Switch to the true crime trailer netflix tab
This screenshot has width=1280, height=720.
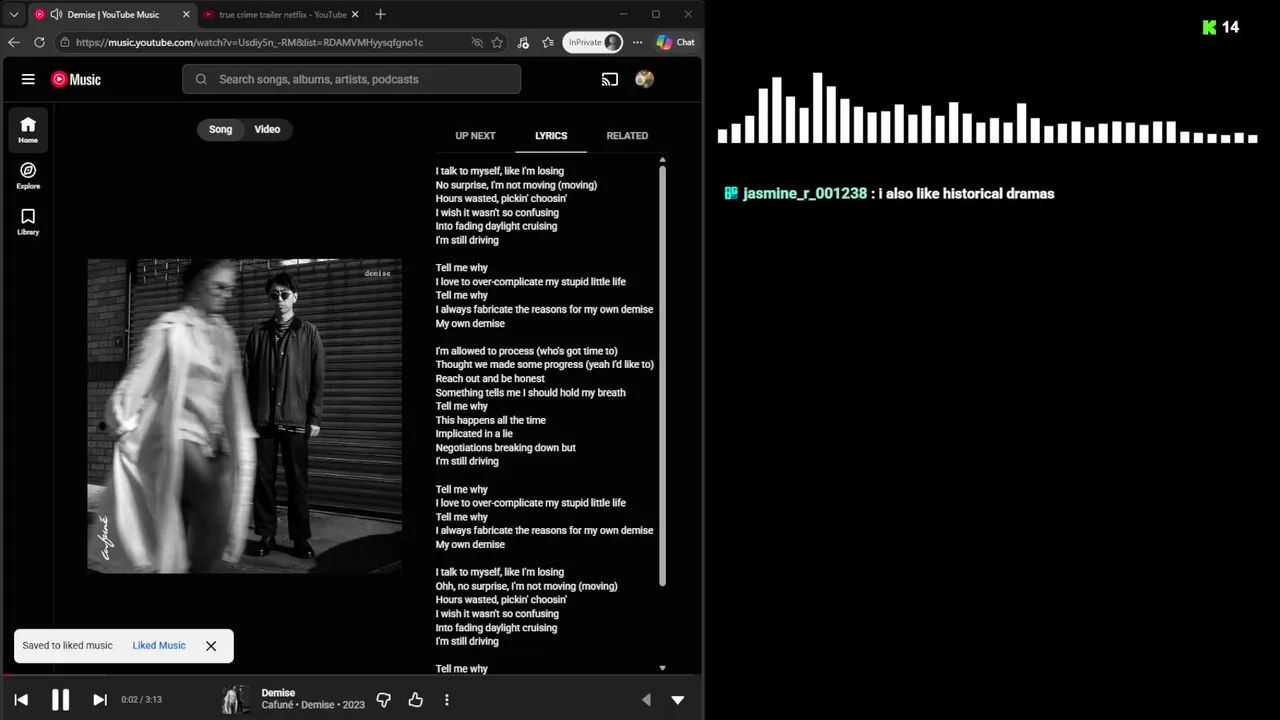(283, 14)
